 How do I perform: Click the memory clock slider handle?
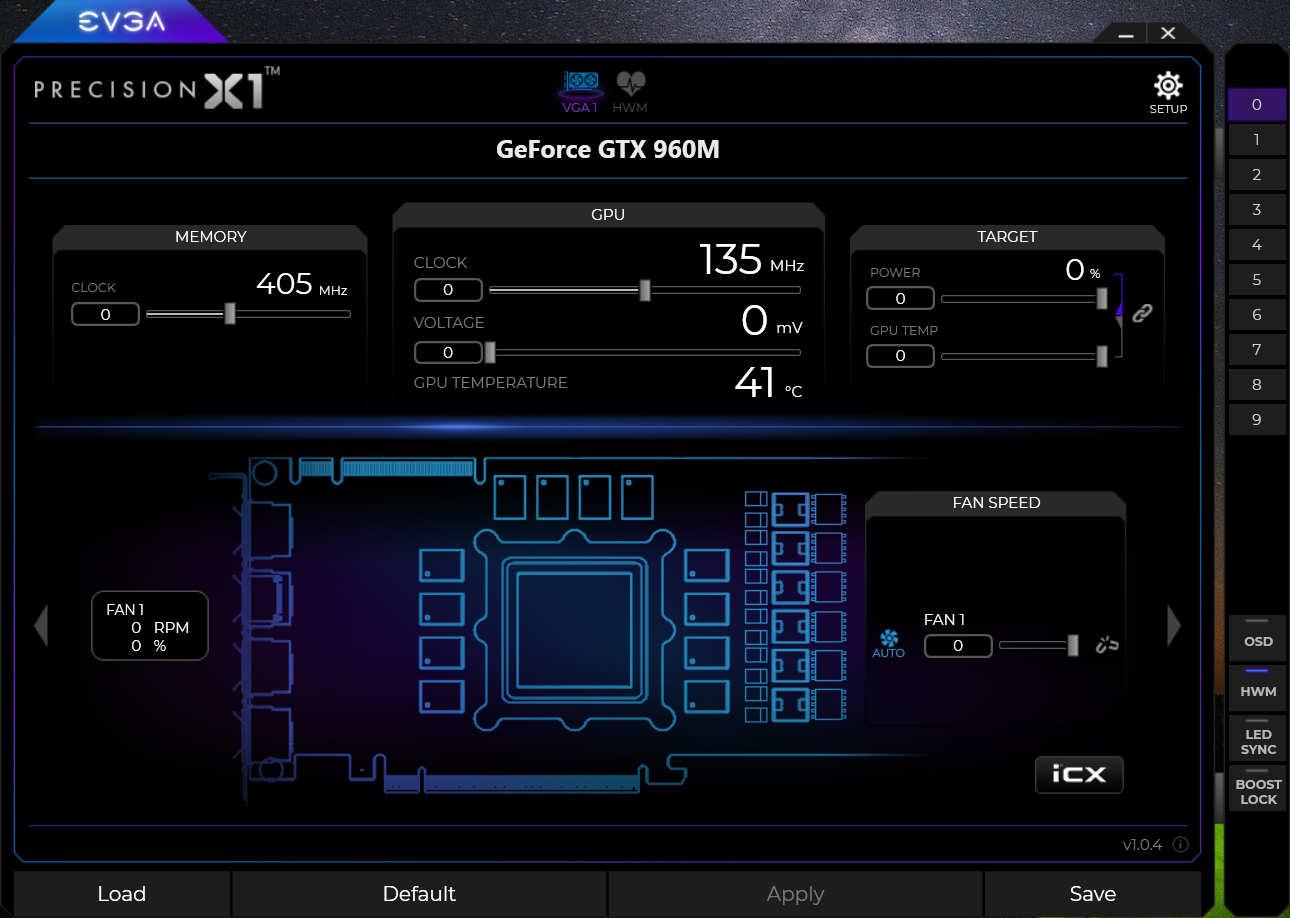(230, 314)
